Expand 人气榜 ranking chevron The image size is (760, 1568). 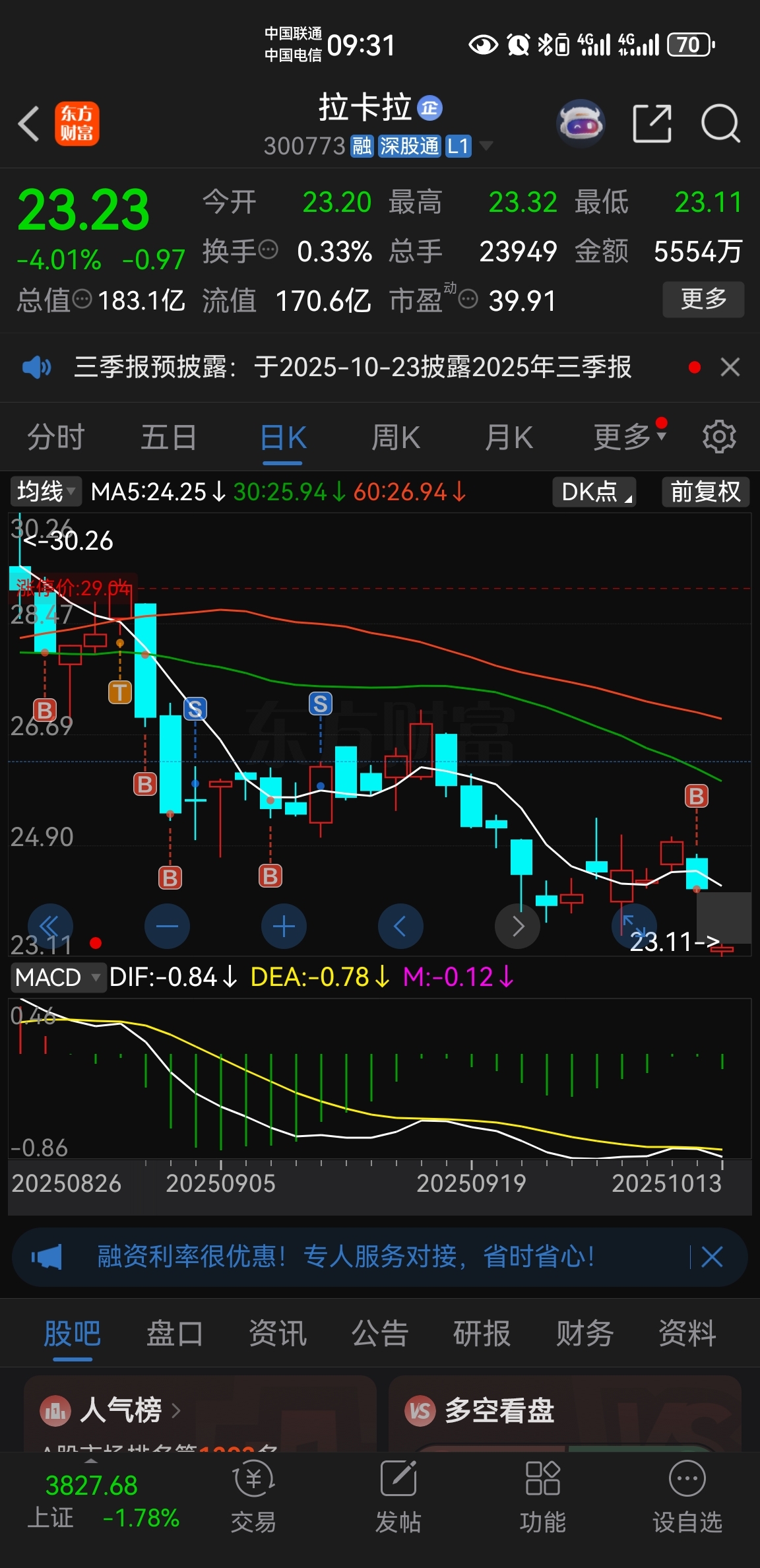pos(176,1411)
